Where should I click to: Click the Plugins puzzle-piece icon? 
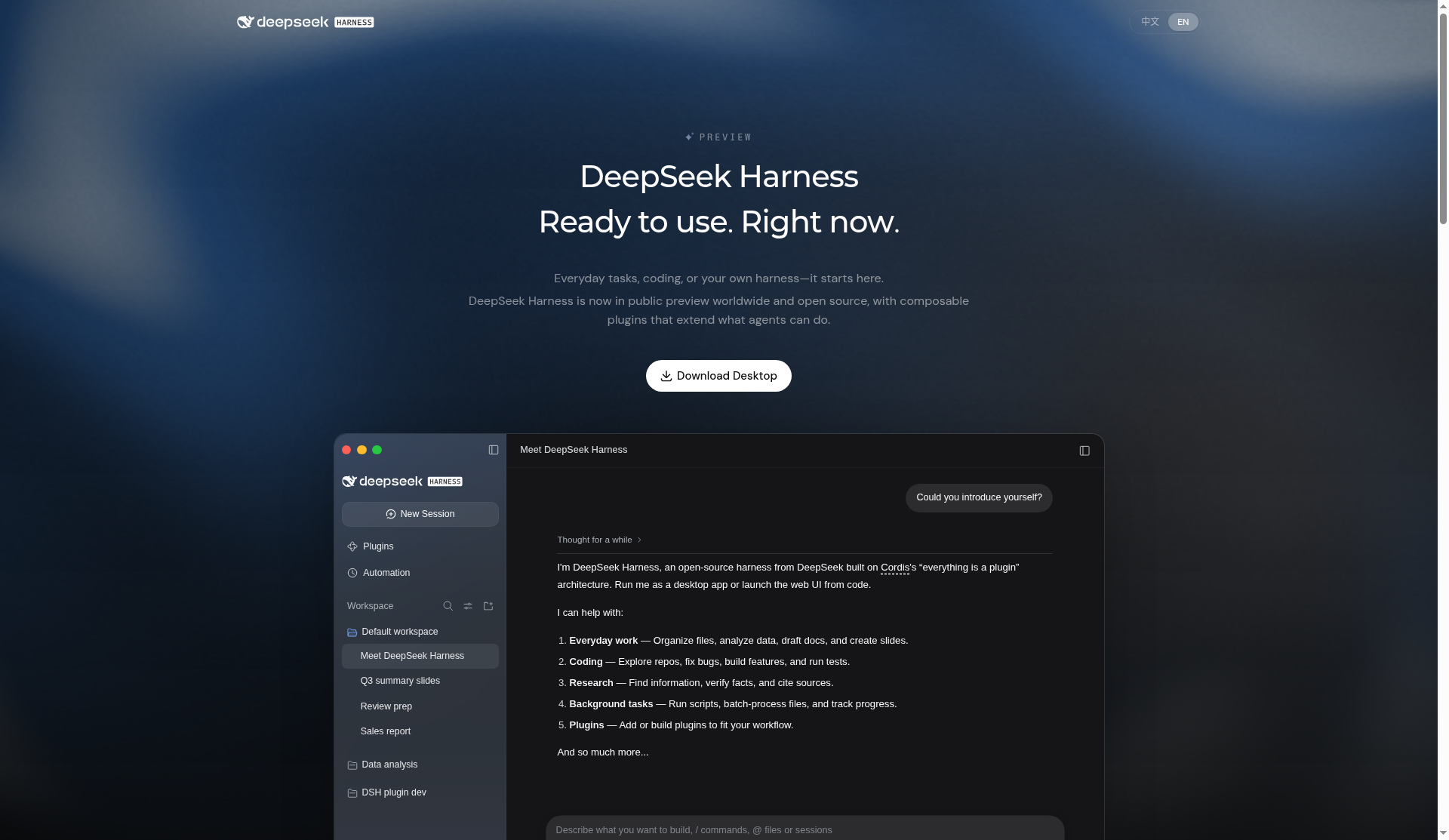[x=352, y=546]
